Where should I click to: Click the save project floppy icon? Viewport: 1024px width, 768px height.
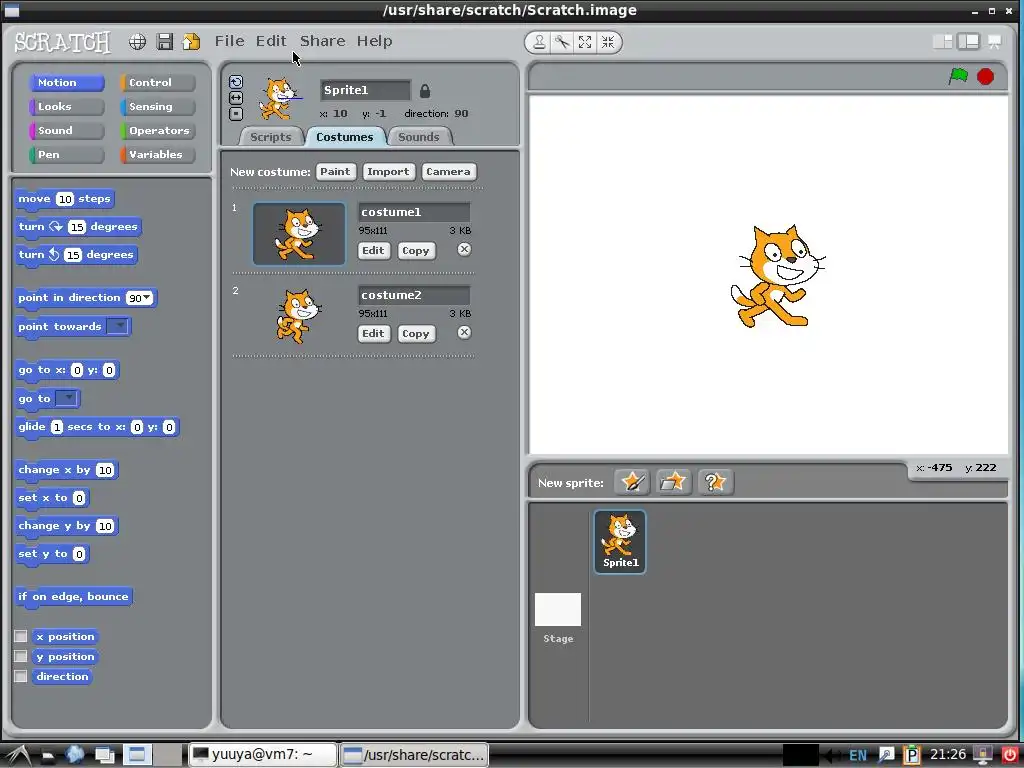[x=165, y=42]
